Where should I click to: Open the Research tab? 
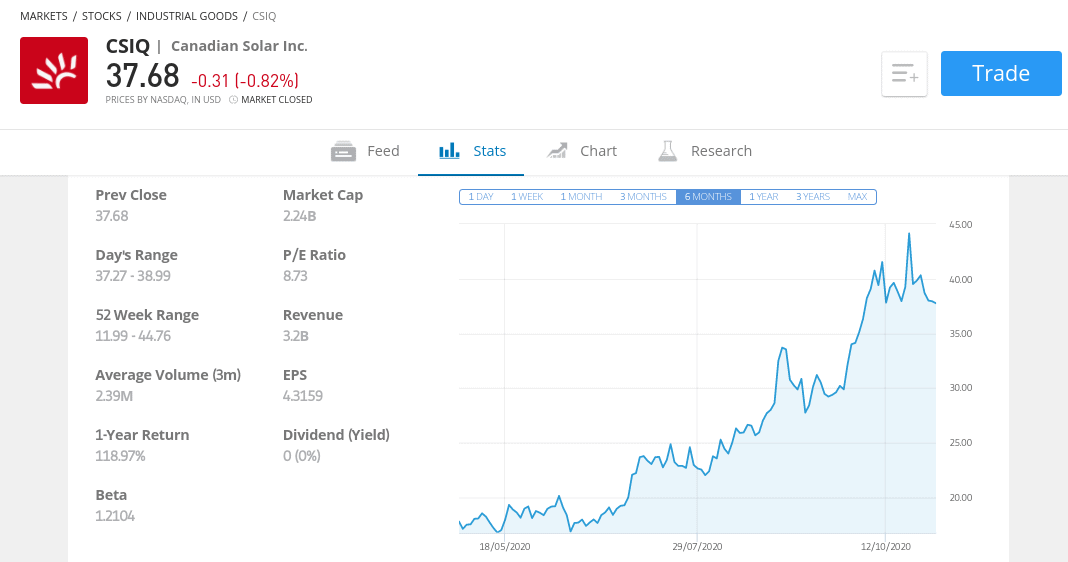(x=705, y=151)
